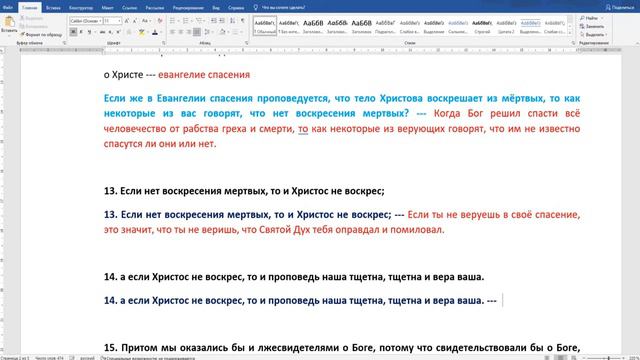Click the Cut (Вырезать) scissors icon

(x=22, y=18)
